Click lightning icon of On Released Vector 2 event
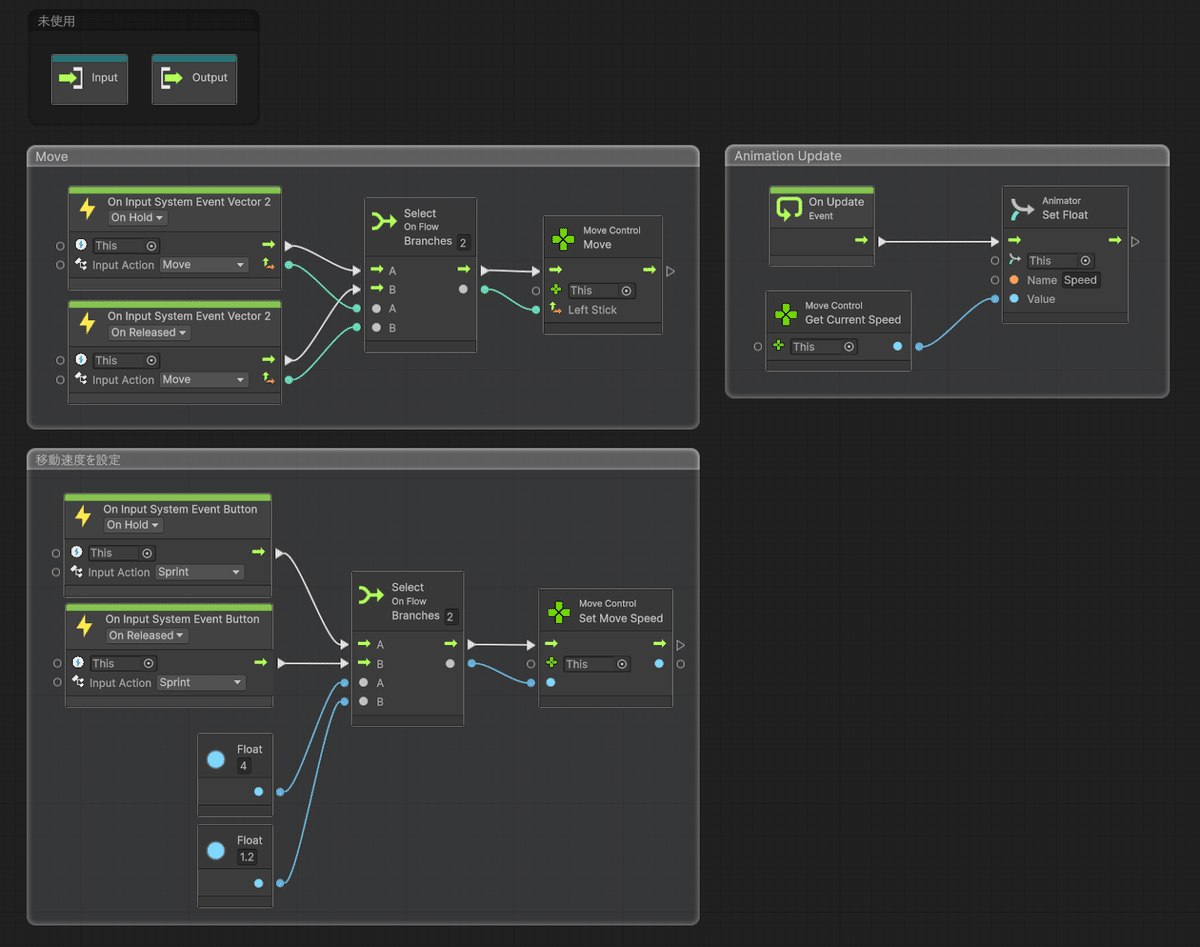Screen dimensions: 1200x947 [87, 324]
